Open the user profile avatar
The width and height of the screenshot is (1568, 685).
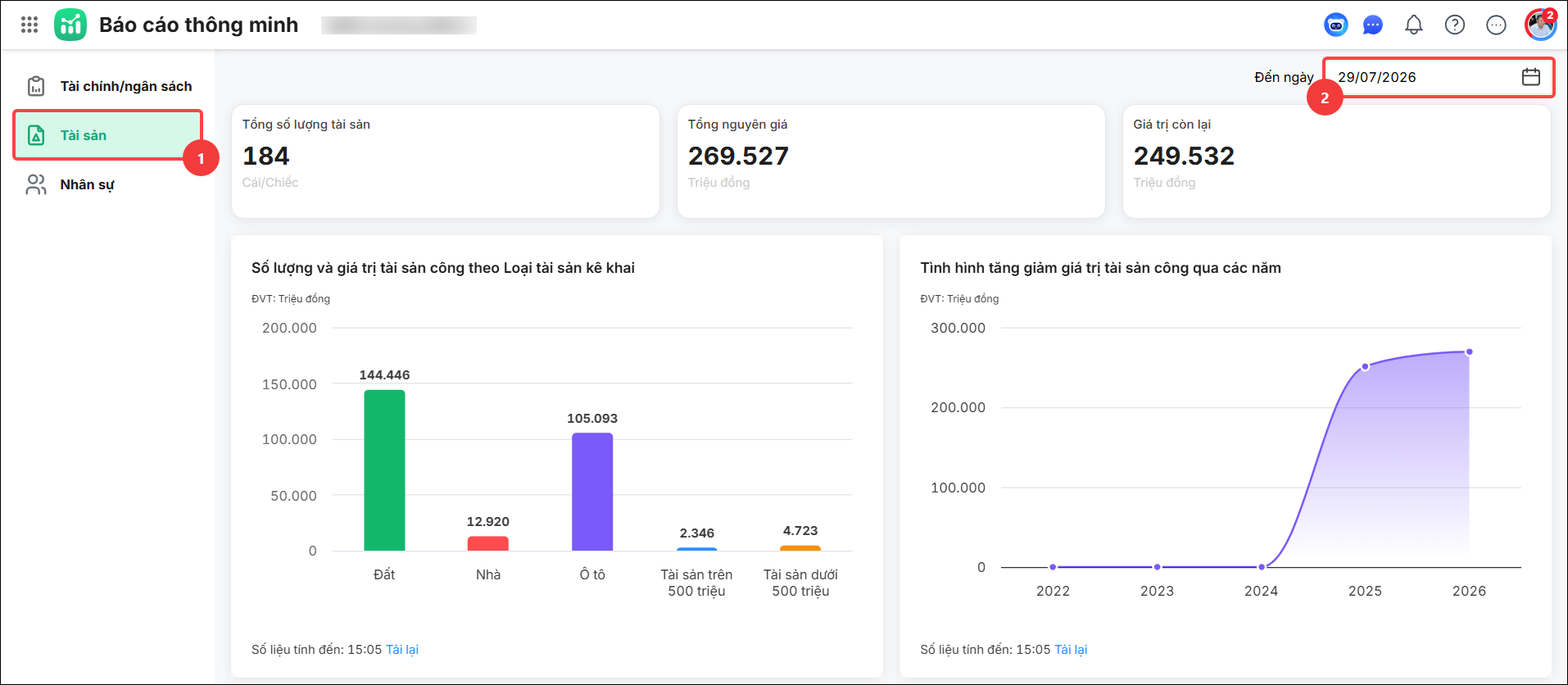[x=1540, y=25]
